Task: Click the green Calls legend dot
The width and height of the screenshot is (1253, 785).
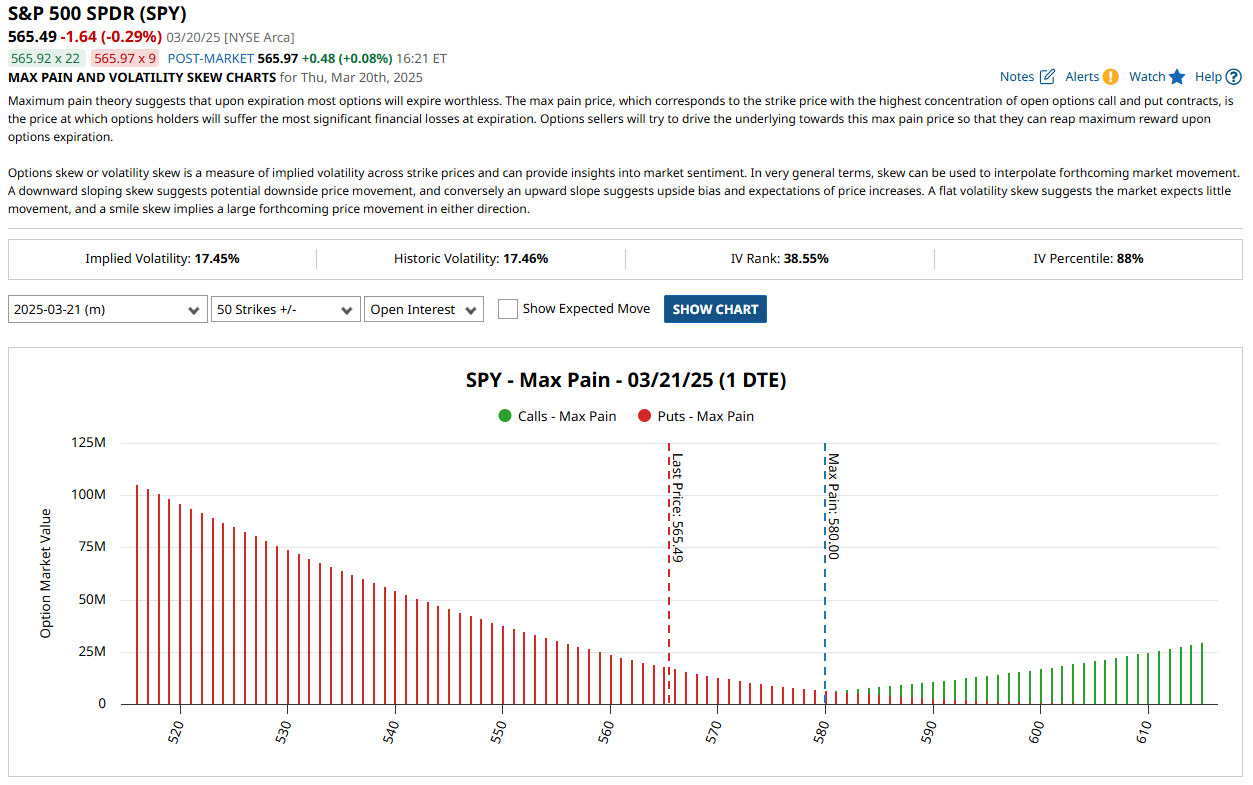Action: (505, 416)
